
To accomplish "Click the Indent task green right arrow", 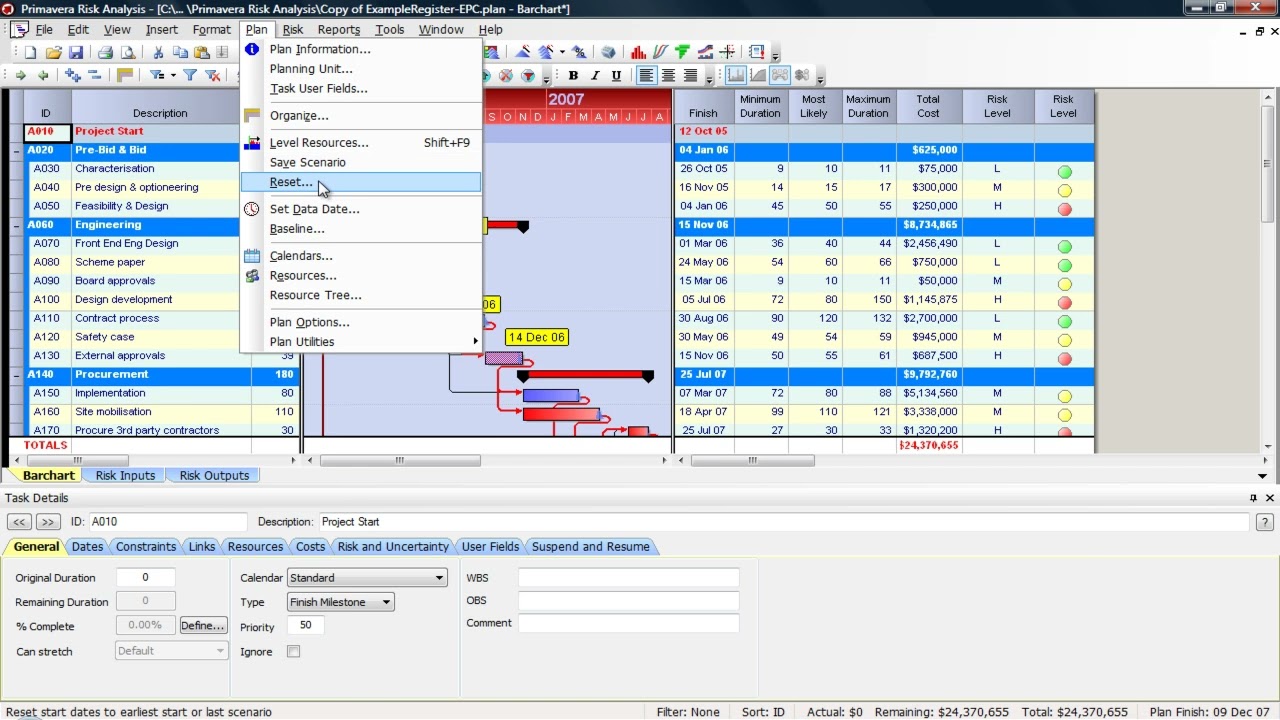I will [x=20, y=75].
